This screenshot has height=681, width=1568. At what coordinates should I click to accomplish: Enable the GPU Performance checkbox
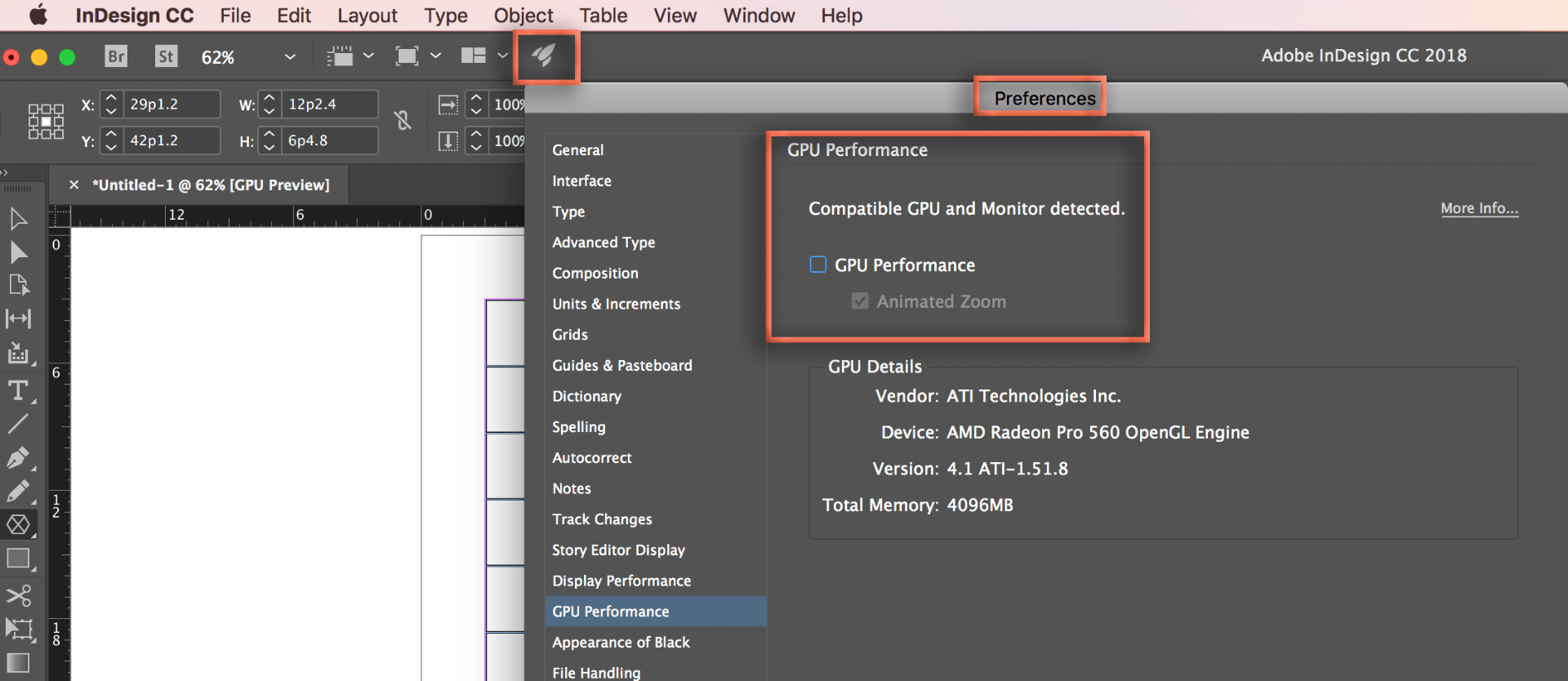click(817, 265)
